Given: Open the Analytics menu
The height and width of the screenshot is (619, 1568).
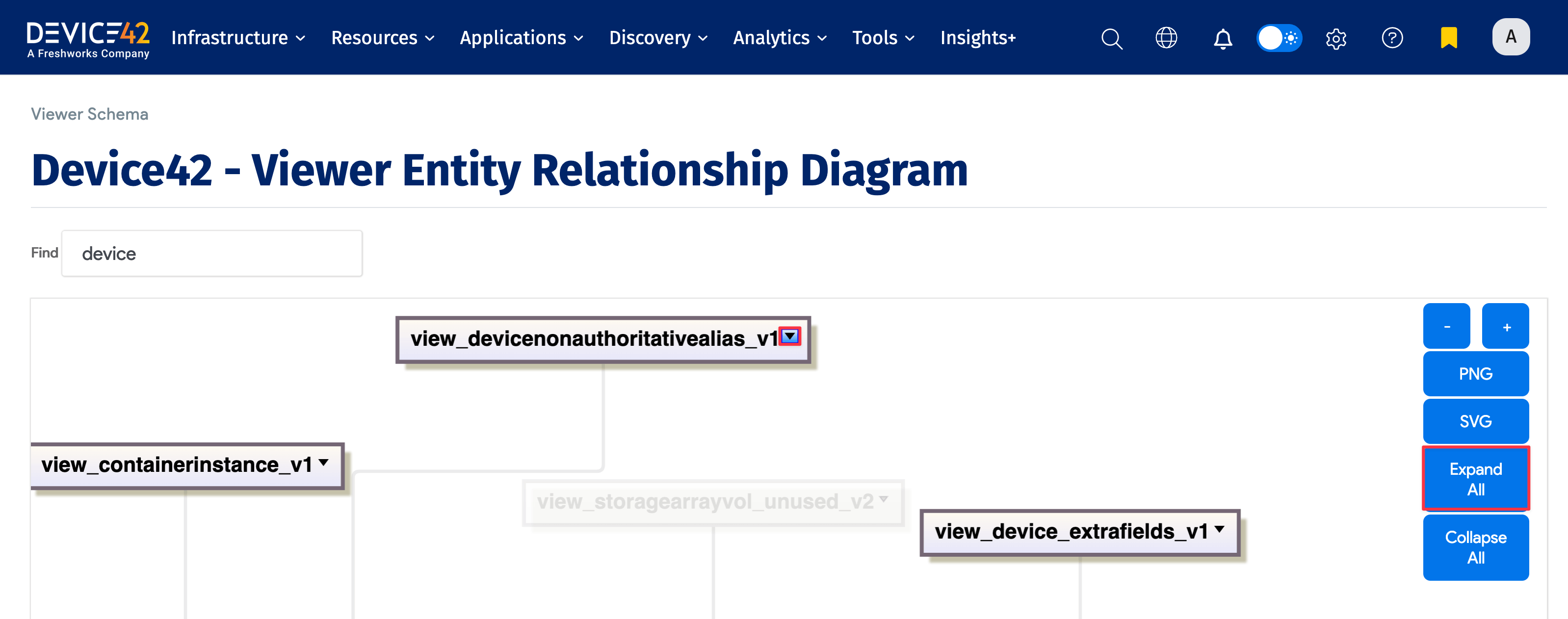Looking at the screenshot, I should pyautogui.click(x=779, y=38).
